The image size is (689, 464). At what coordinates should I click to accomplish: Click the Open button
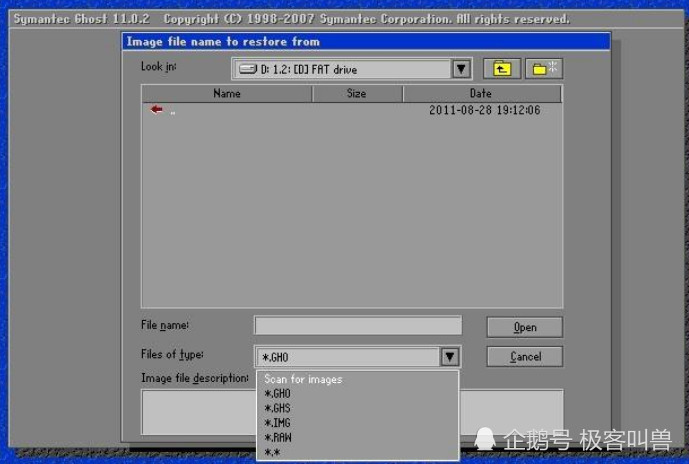525,327
